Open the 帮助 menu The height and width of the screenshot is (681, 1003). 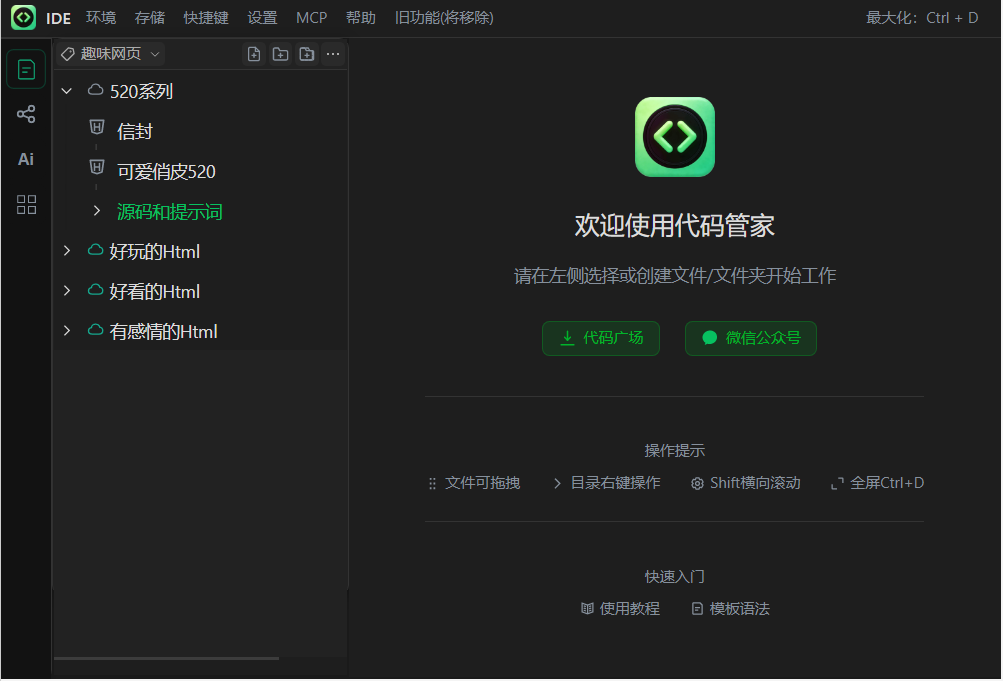[361, 18]
